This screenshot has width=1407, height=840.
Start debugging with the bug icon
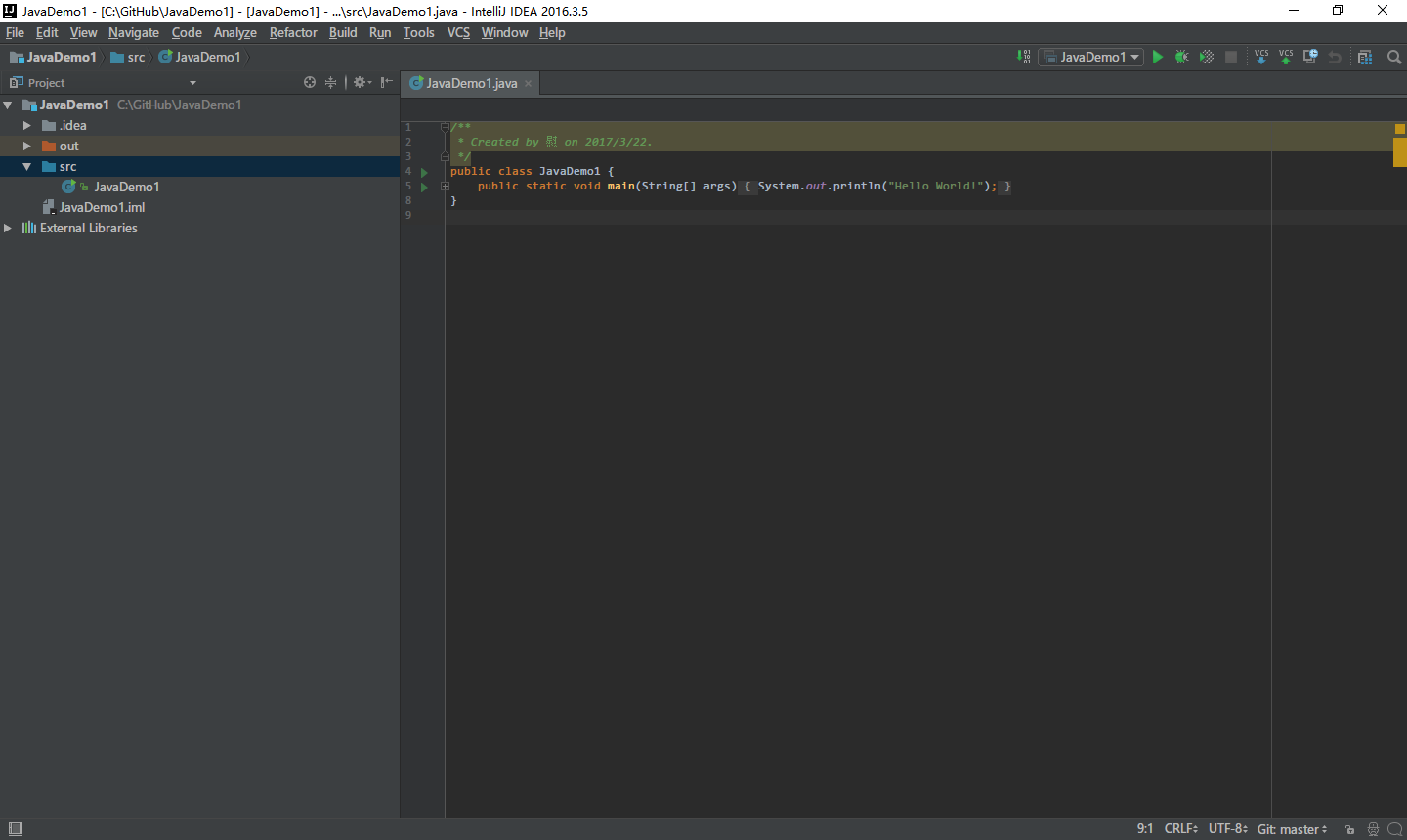click(1182, 57)
